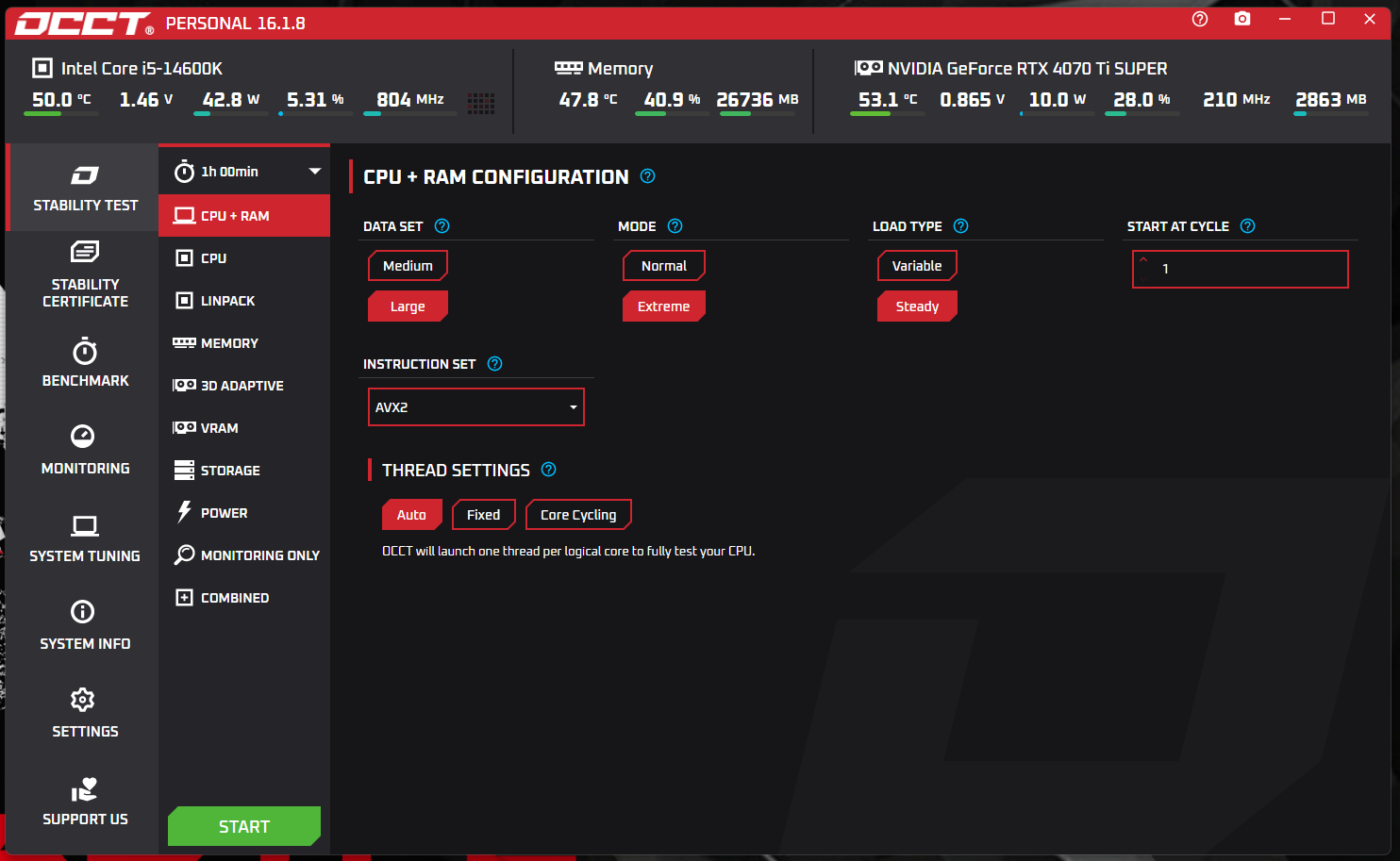Click the CPU temperature 50.0 °C reading

[x=61, y=100]
